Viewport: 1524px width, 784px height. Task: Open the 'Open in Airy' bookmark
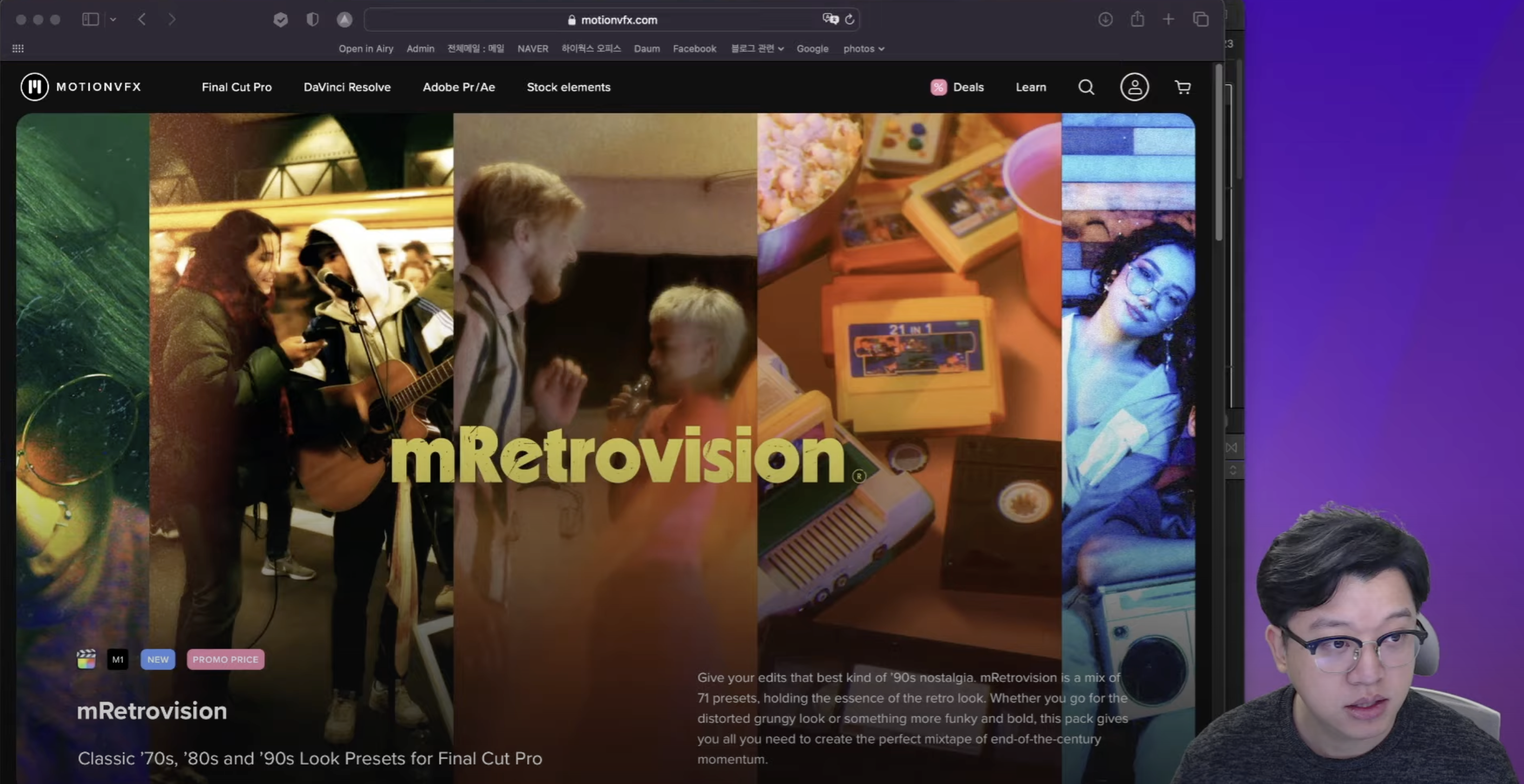(x=366, y=49)
